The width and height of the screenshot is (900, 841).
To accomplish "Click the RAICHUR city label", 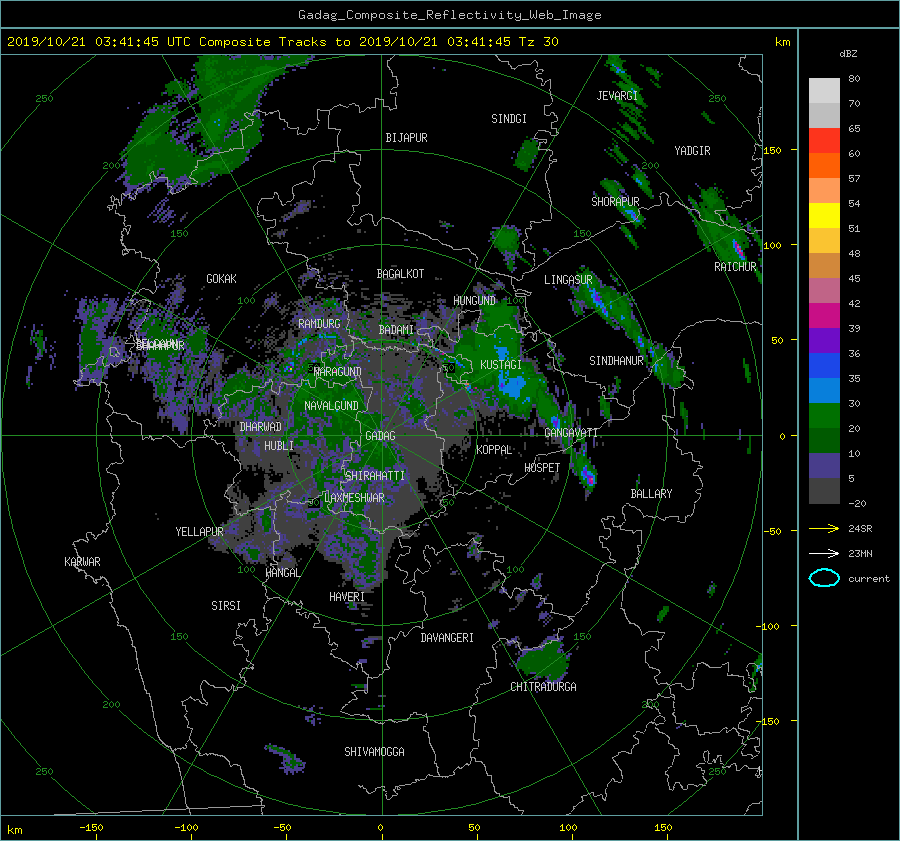I will pyautogui.click(x=735, y=267).
